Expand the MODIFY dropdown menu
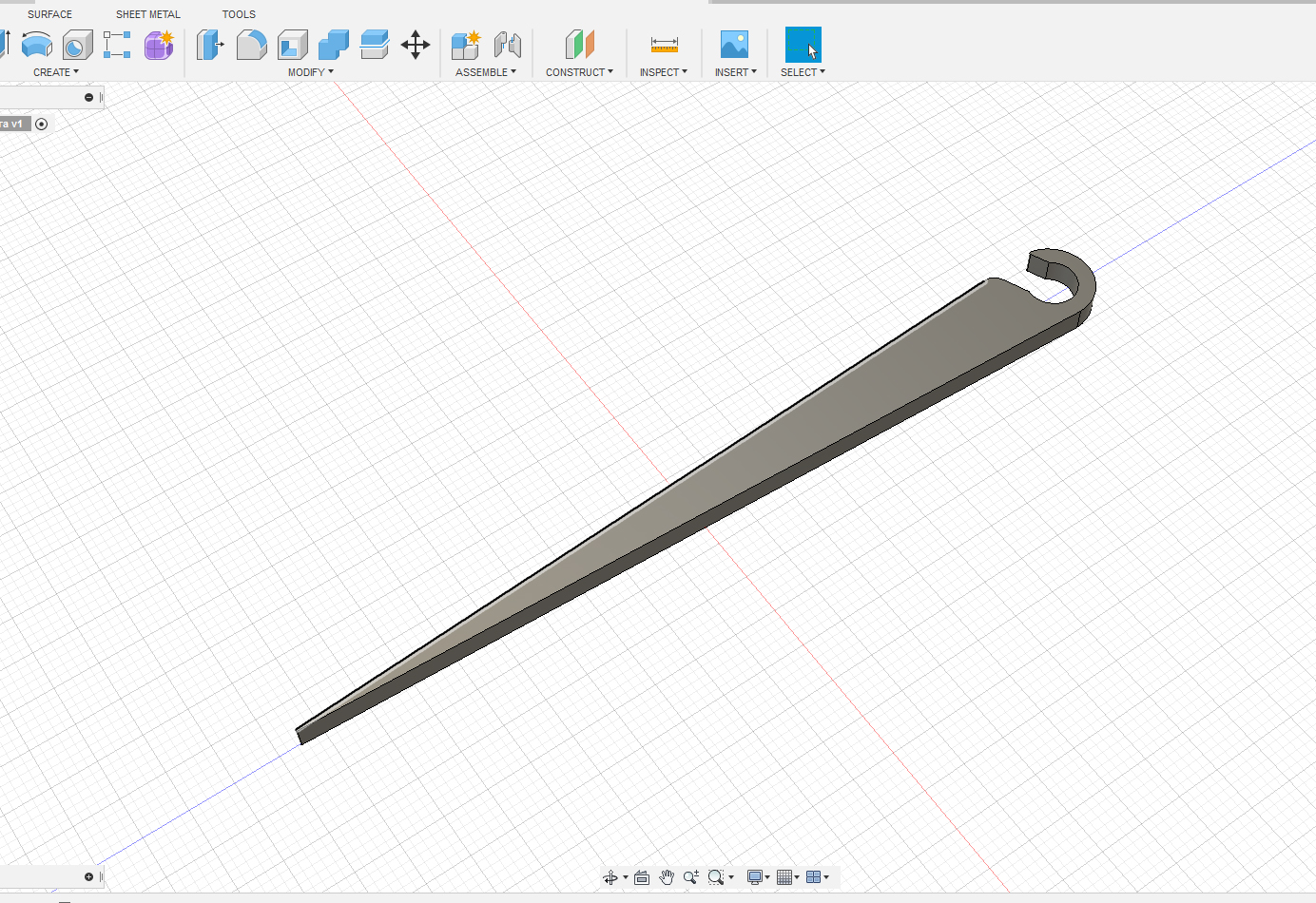1316x903 pixels. 311,72
